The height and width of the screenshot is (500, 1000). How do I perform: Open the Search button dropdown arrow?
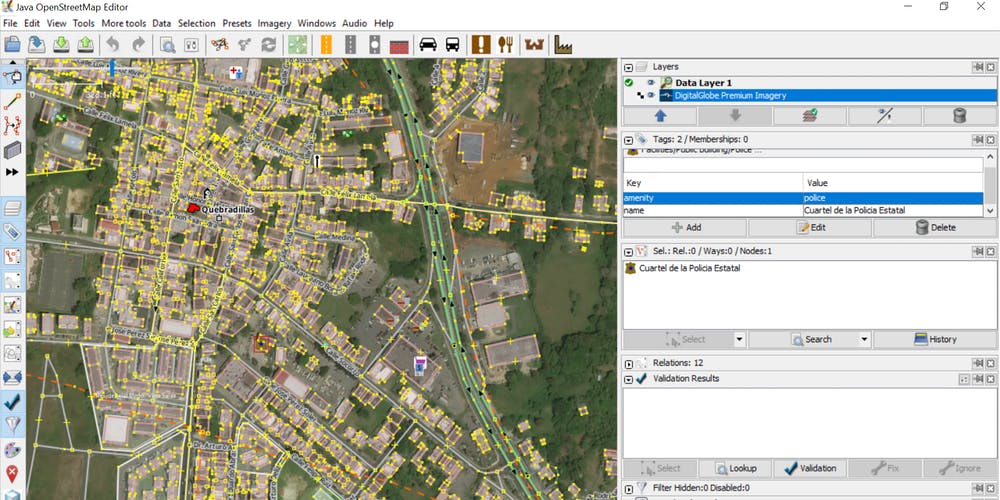(864, 339)
